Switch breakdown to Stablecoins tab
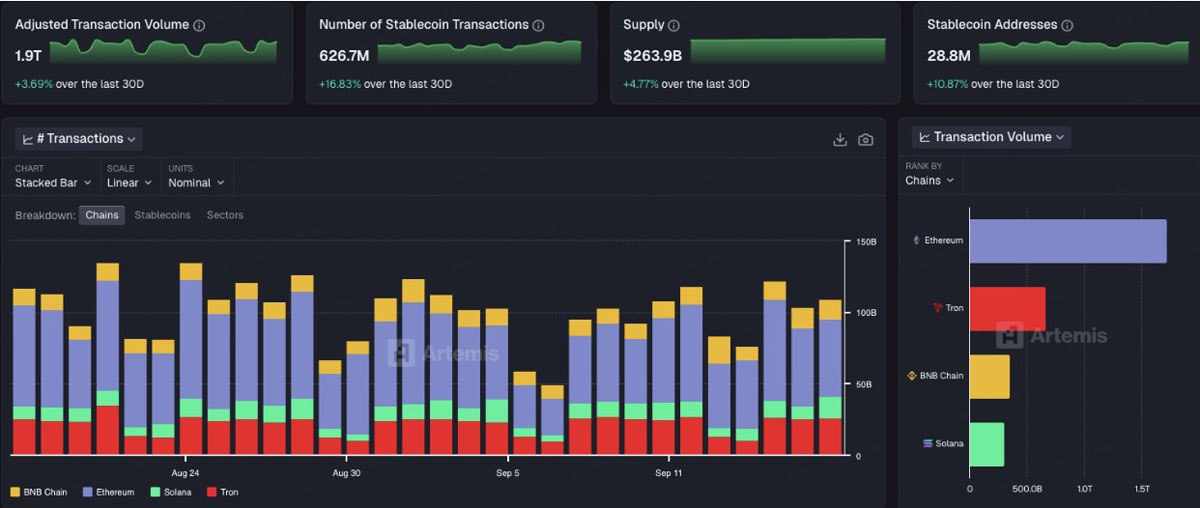Screen dimensions: 1200x508 pyautogui.click(x=162, y=215)
